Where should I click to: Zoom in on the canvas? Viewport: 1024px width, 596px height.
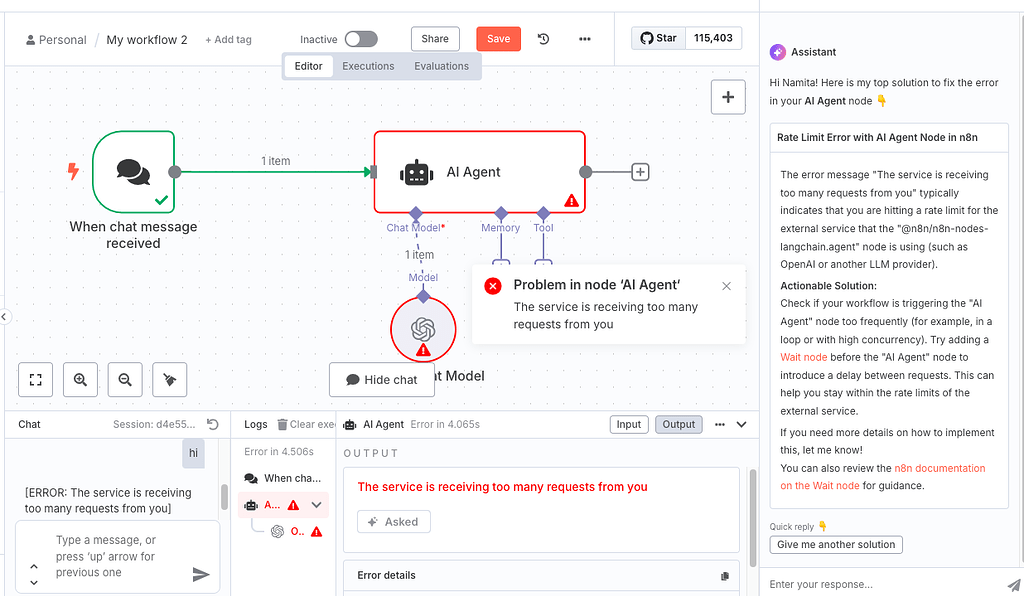click(80, 379)
